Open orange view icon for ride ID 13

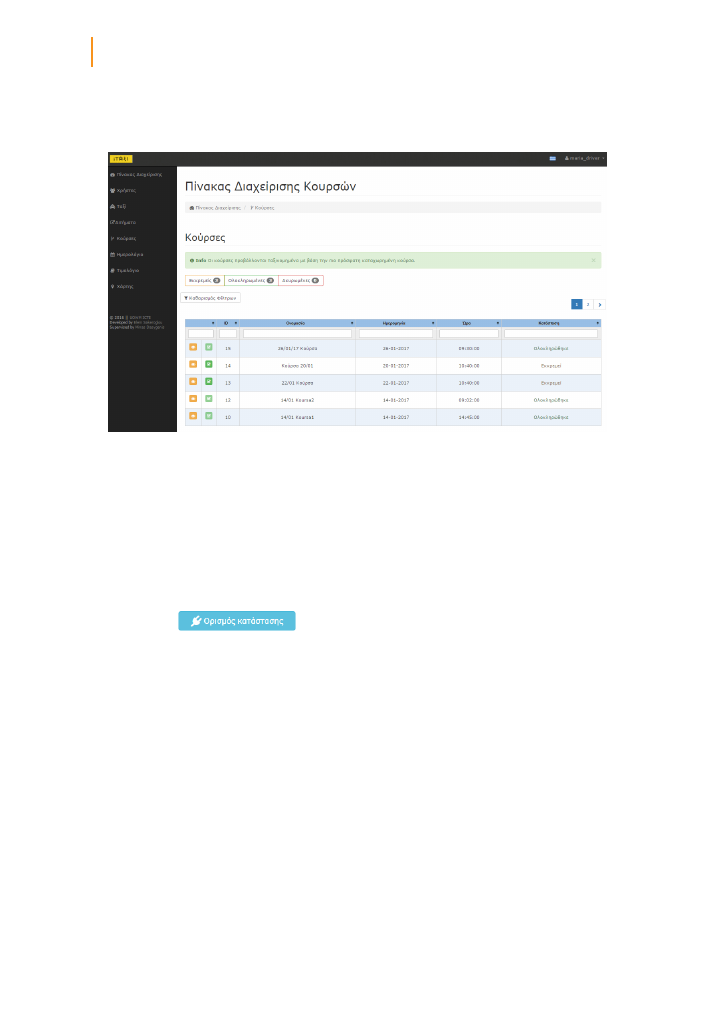pyautogui.click(x=193, y=382)
